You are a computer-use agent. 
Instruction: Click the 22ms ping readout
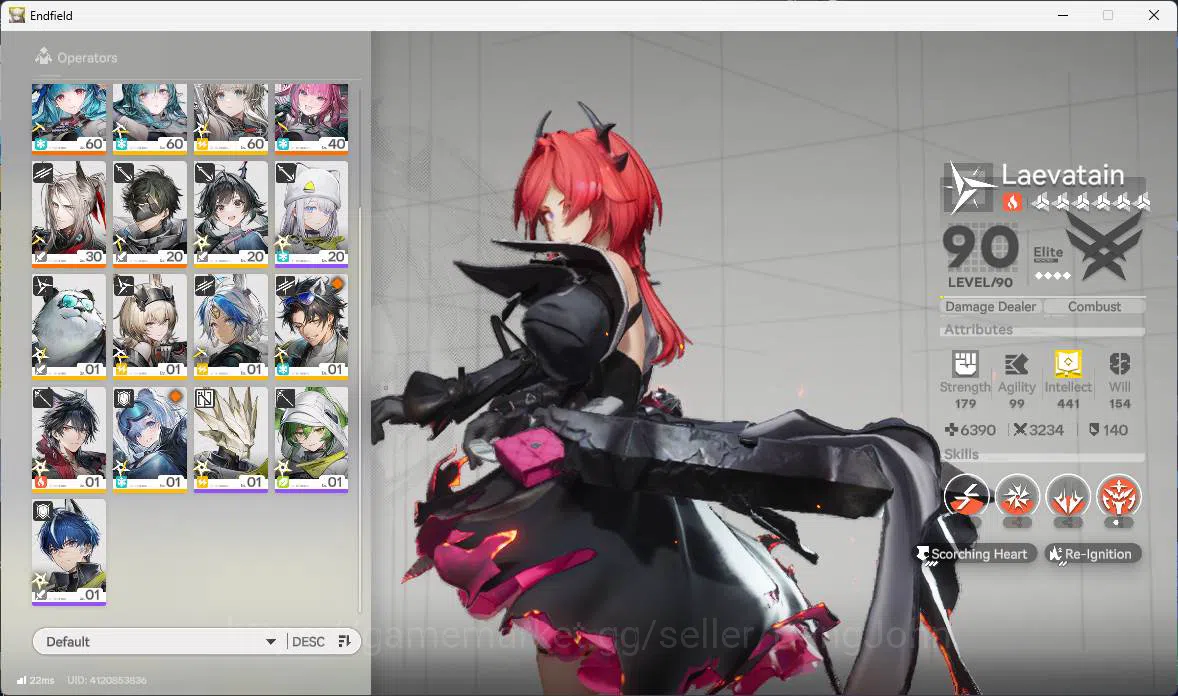click(42, 680)
